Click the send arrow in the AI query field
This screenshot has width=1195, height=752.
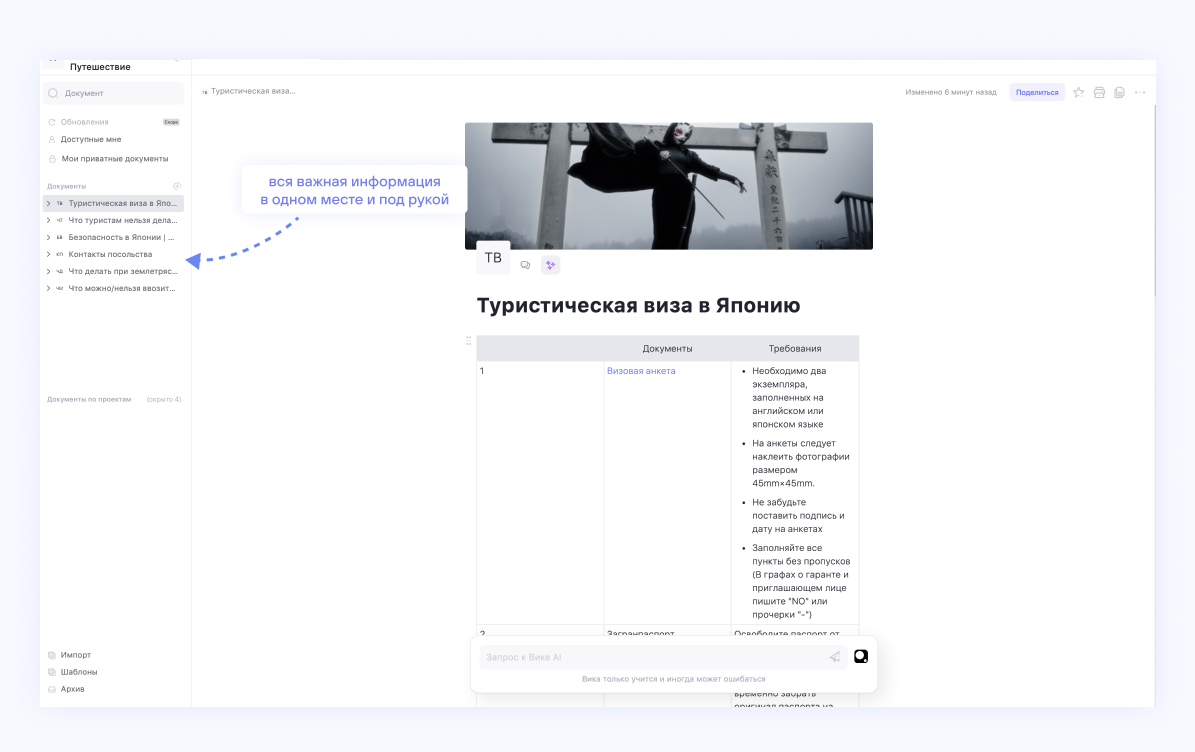(x=835, y=657)
